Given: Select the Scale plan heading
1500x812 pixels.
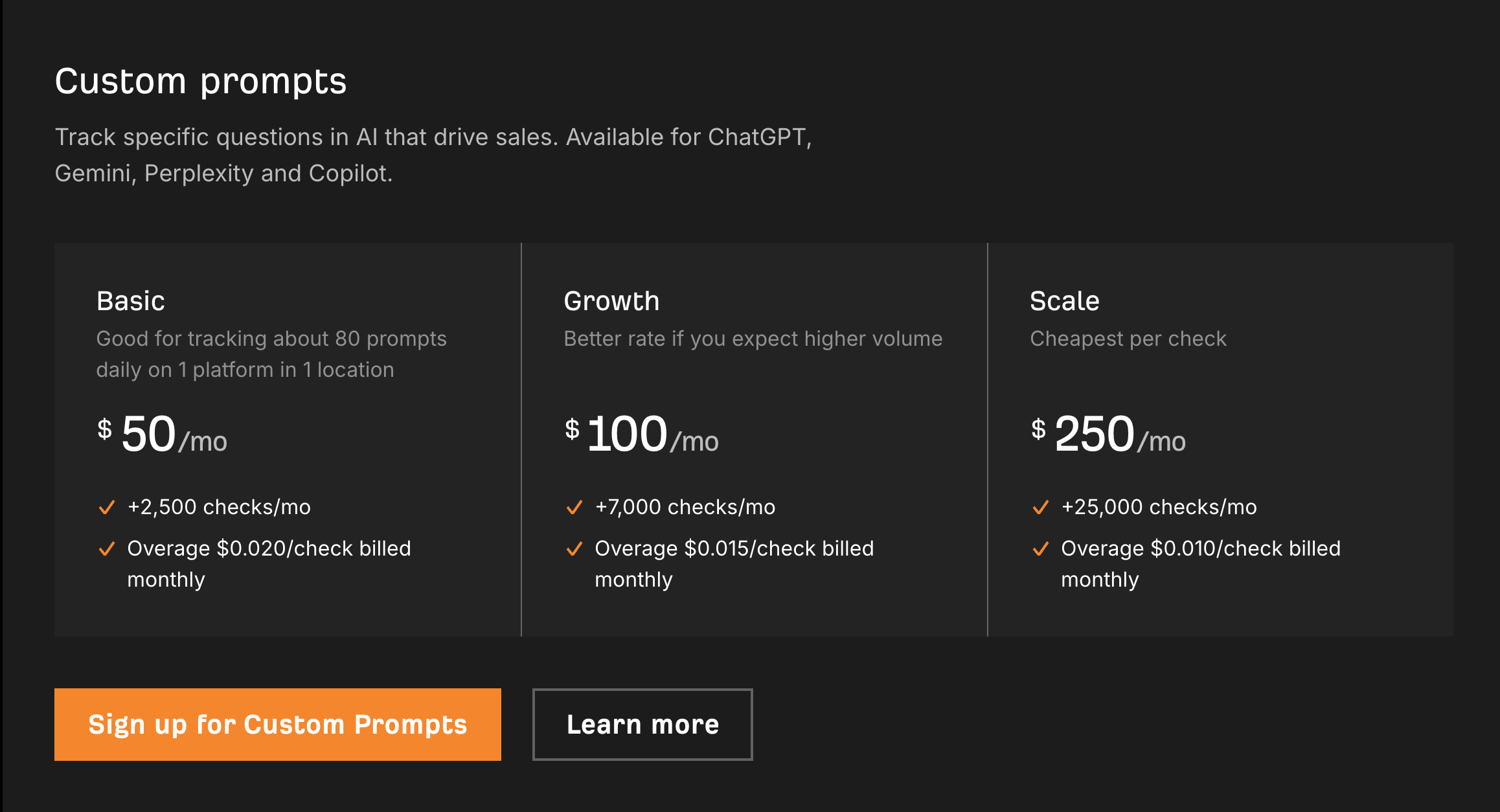Looking at the screenshot, I should click(1064, 300).
